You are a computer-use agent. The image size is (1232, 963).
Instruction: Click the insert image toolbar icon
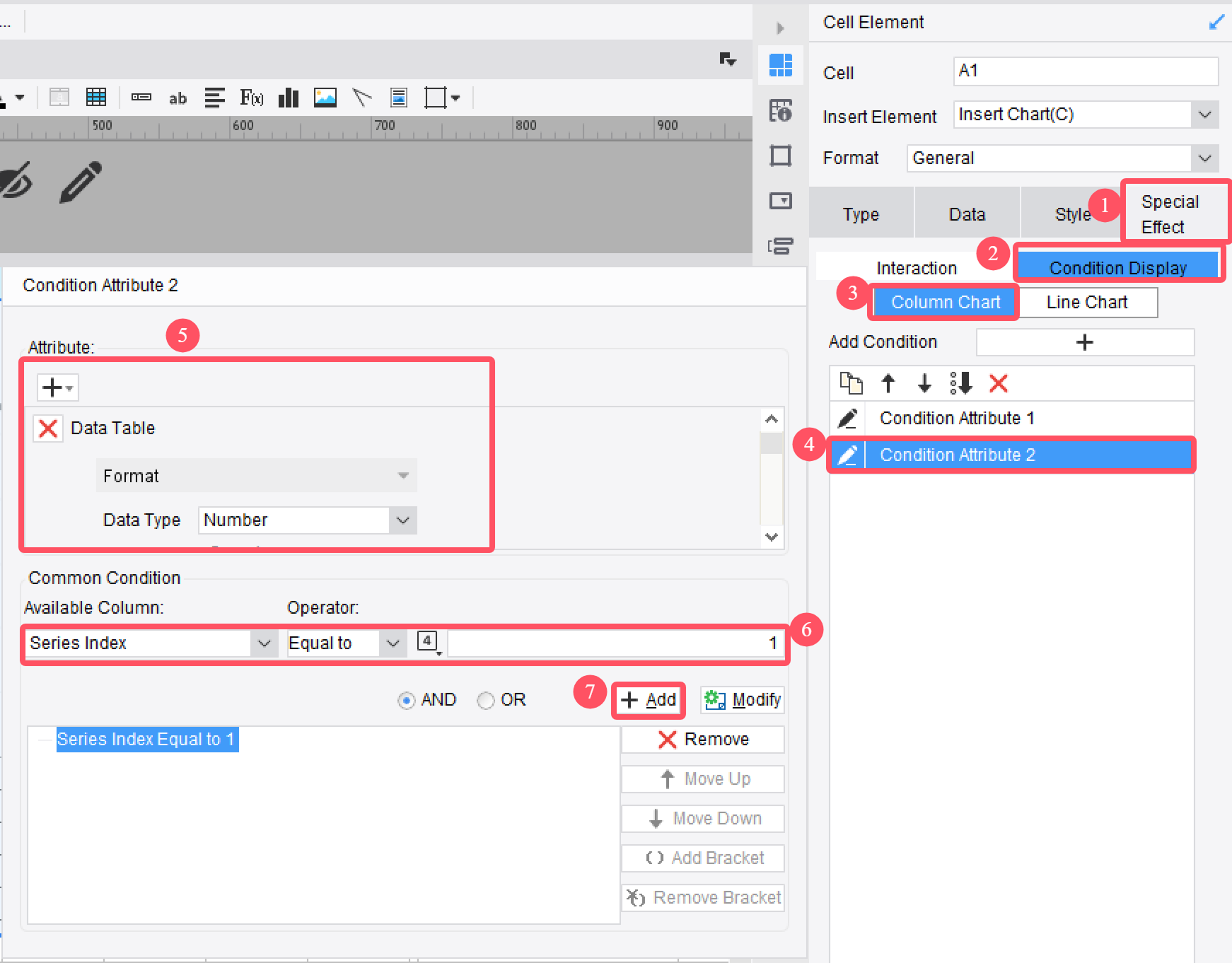tap(325, 98)
